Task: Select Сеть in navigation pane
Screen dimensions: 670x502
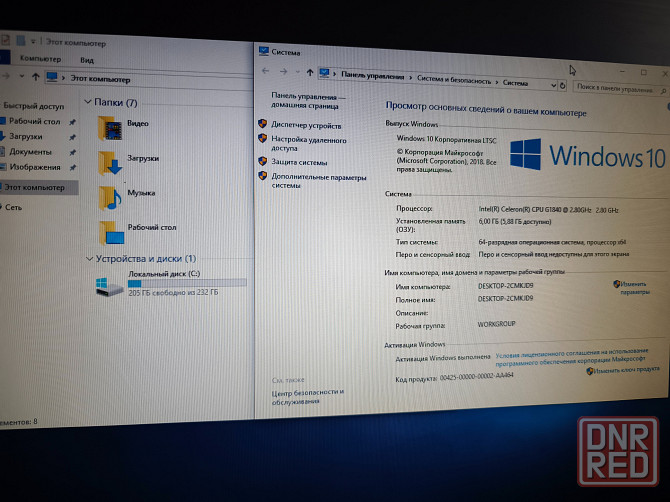Action: point(13,207)
